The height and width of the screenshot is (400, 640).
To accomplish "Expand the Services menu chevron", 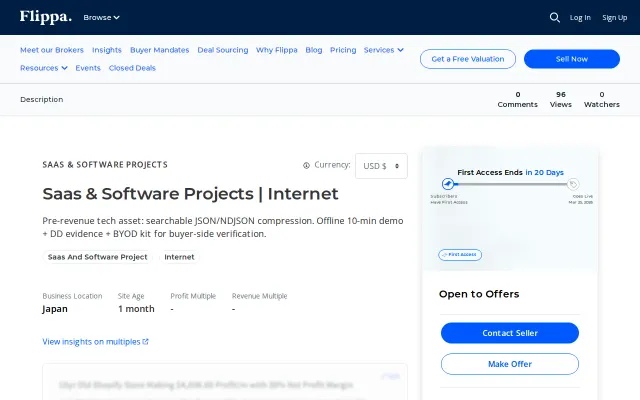I will point(400,50).
